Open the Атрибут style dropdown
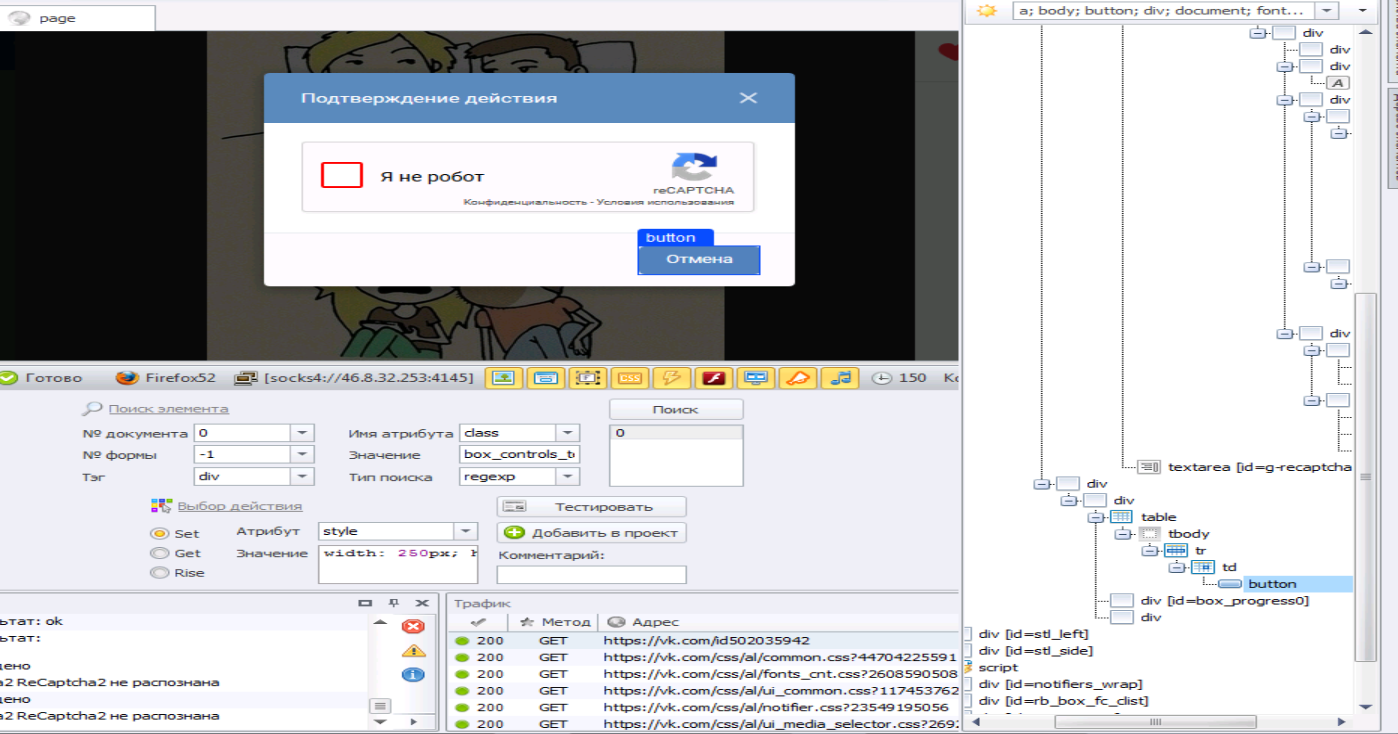 coord(466,531)
